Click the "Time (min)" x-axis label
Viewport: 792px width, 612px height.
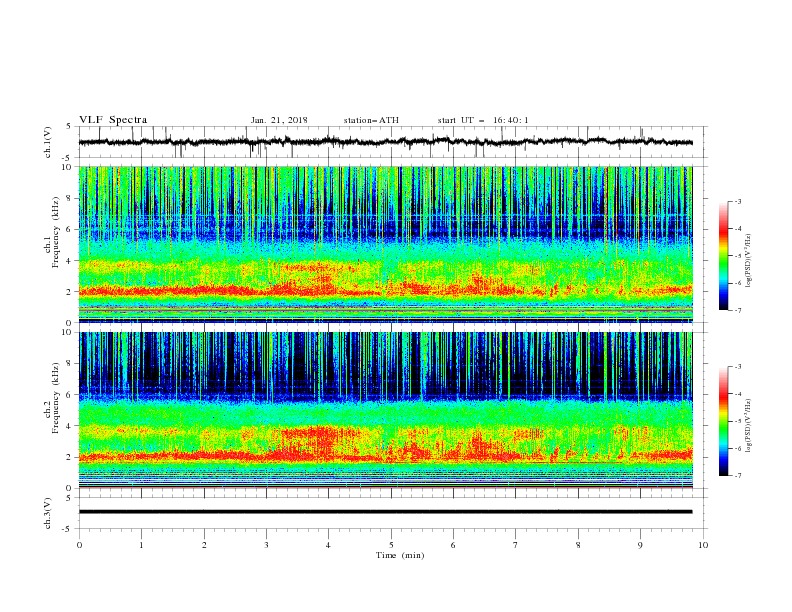pos(400,555)
